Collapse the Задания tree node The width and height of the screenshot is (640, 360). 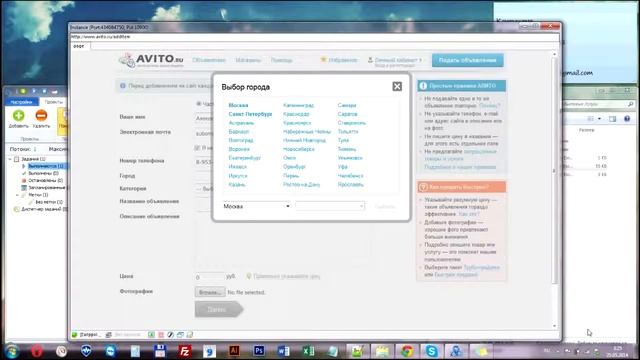[x=10, y=159]
